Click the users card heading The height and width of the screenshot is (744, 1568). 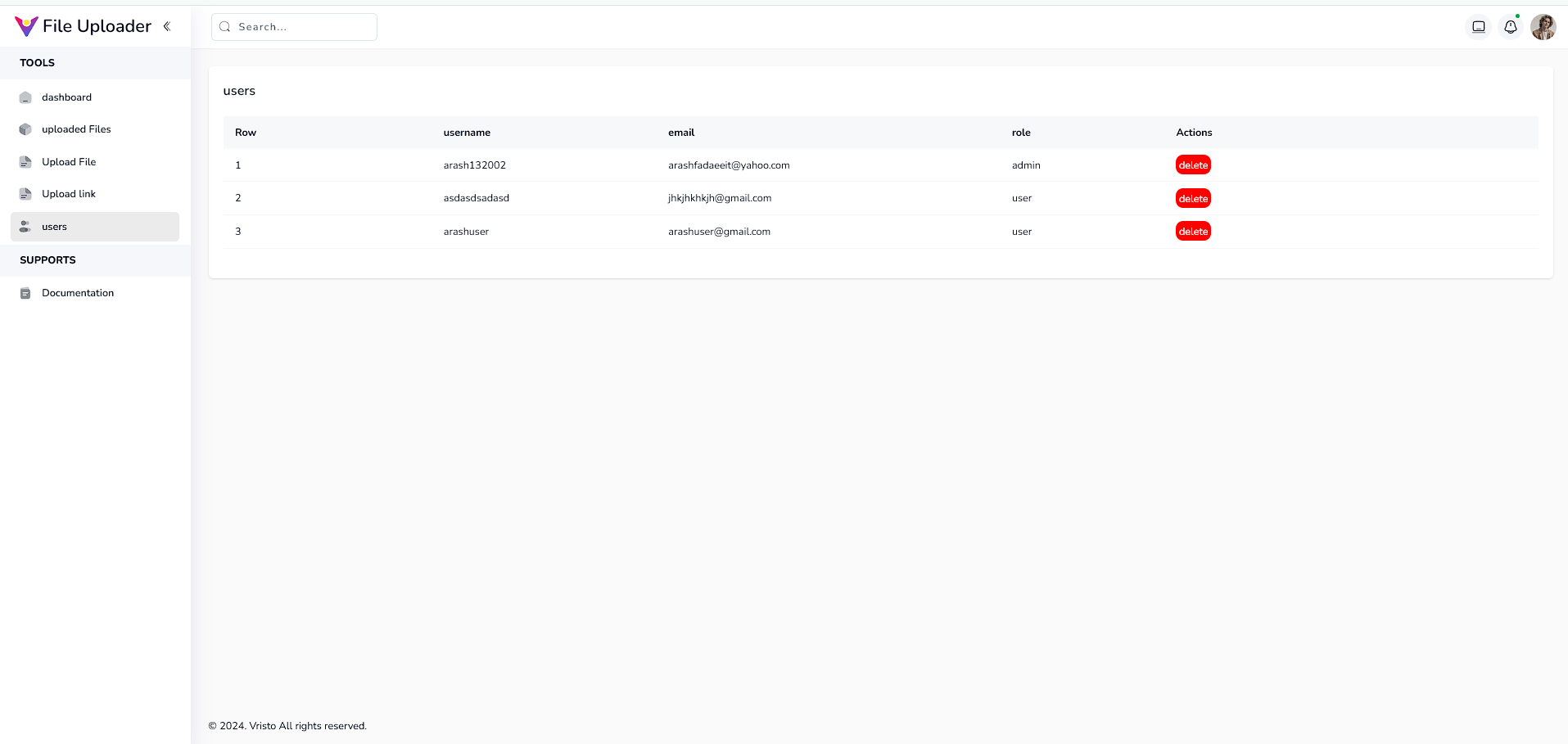click(239, 91)
